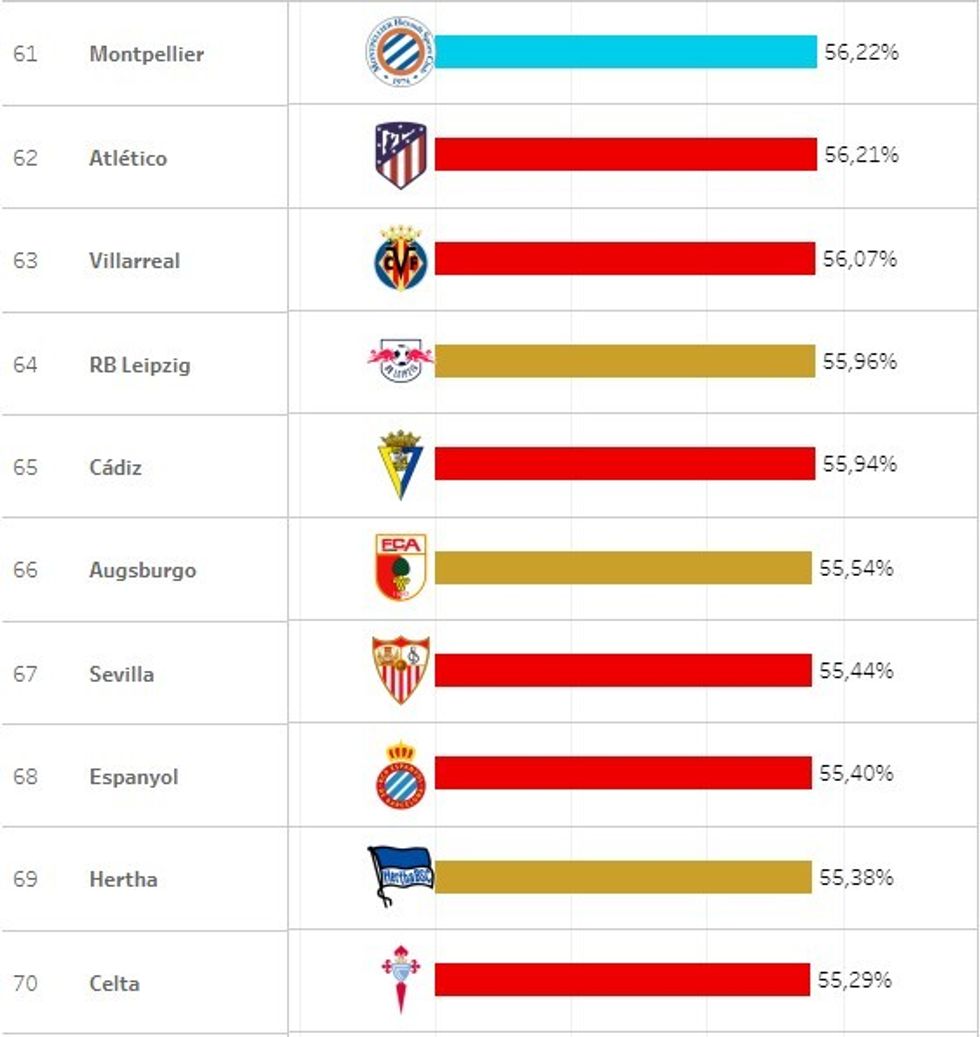980x1037 pixels.
Task: Select the Cádiz club crest
Action: click(x=400, y=465)
